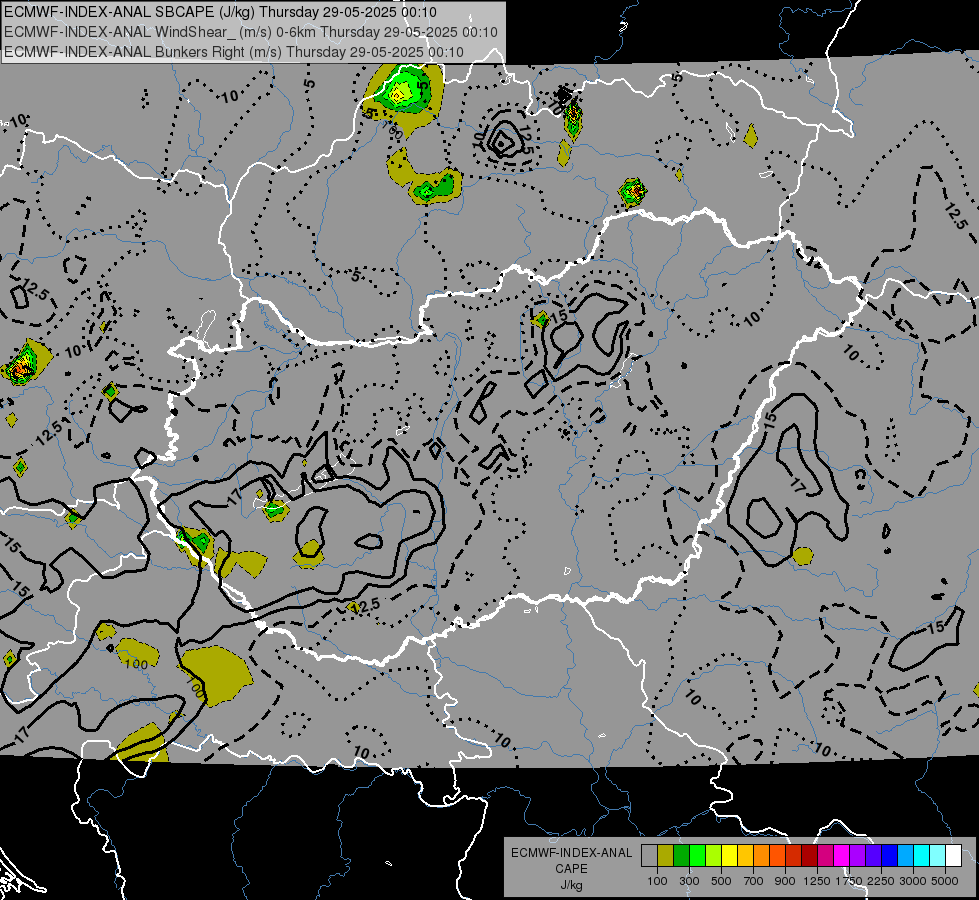Click the J/kg unit label in legend
This screenshot has width=979, height=900.
(571, 885)
